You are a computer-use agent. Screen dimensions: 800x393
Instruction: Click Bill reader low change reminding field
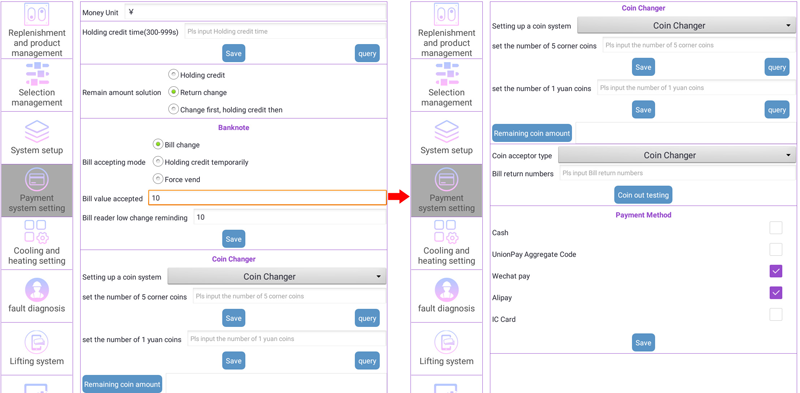(290, 217)
